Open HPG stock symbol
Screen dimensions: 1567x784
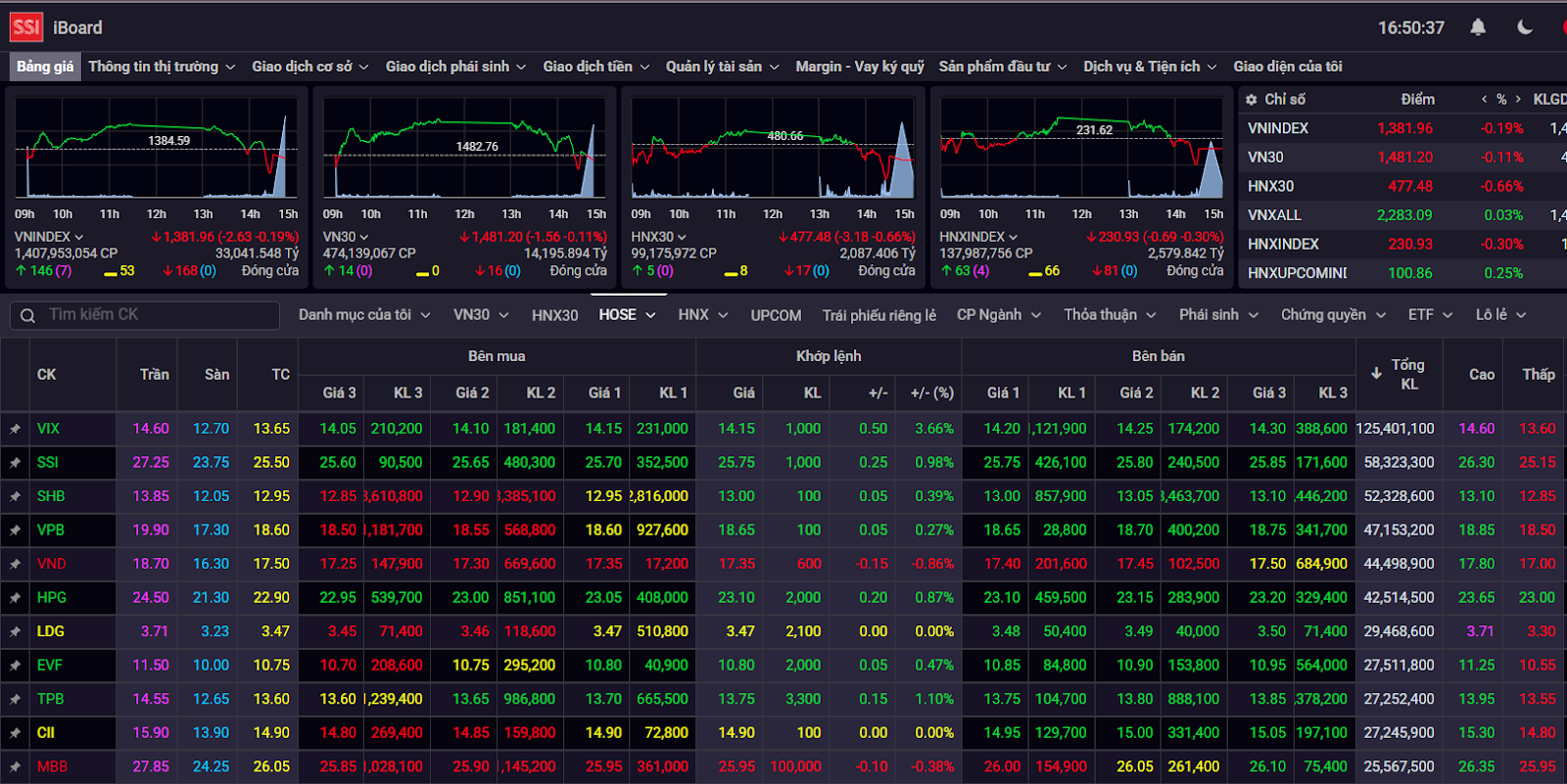pos(52,597)
